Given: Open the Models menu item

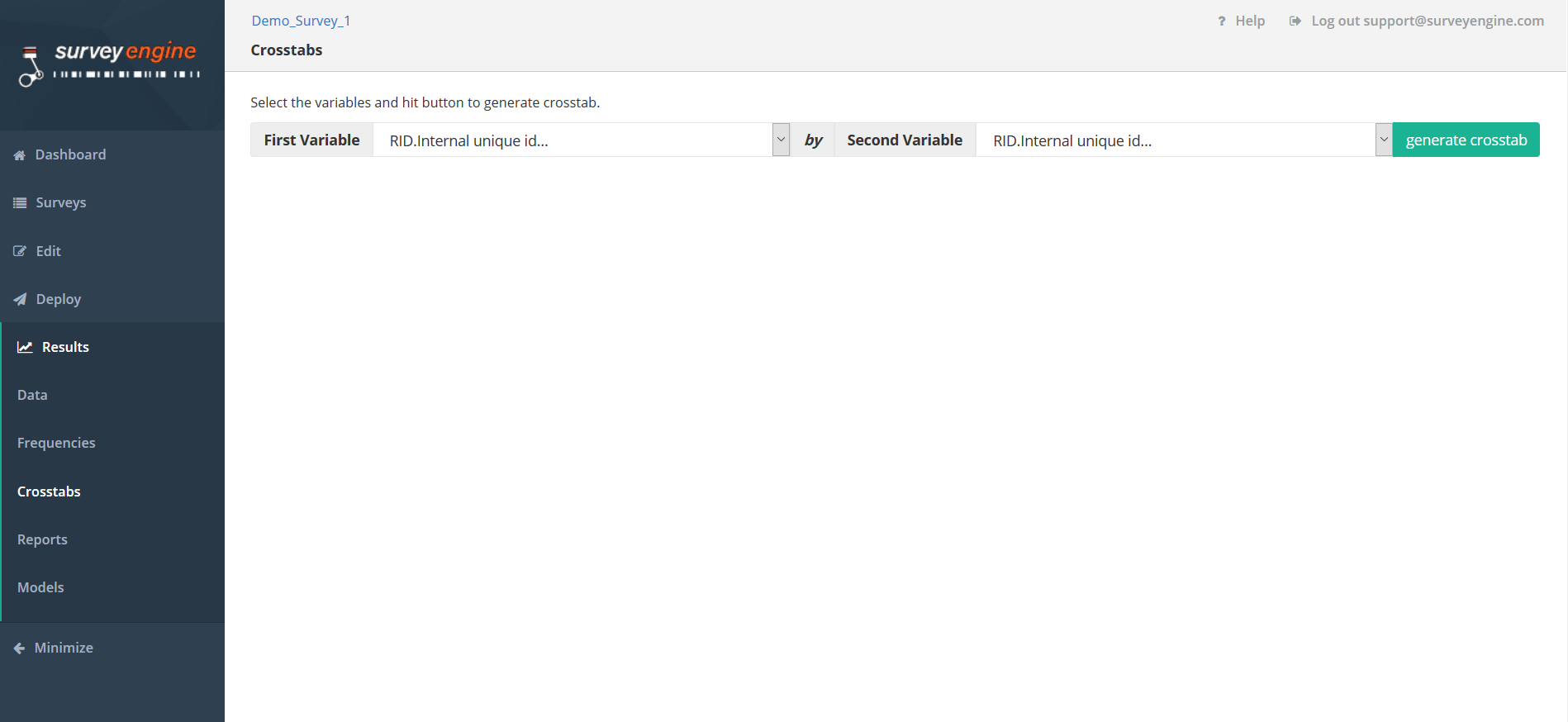Looking at the screenshot, I should tap(40, 587).
